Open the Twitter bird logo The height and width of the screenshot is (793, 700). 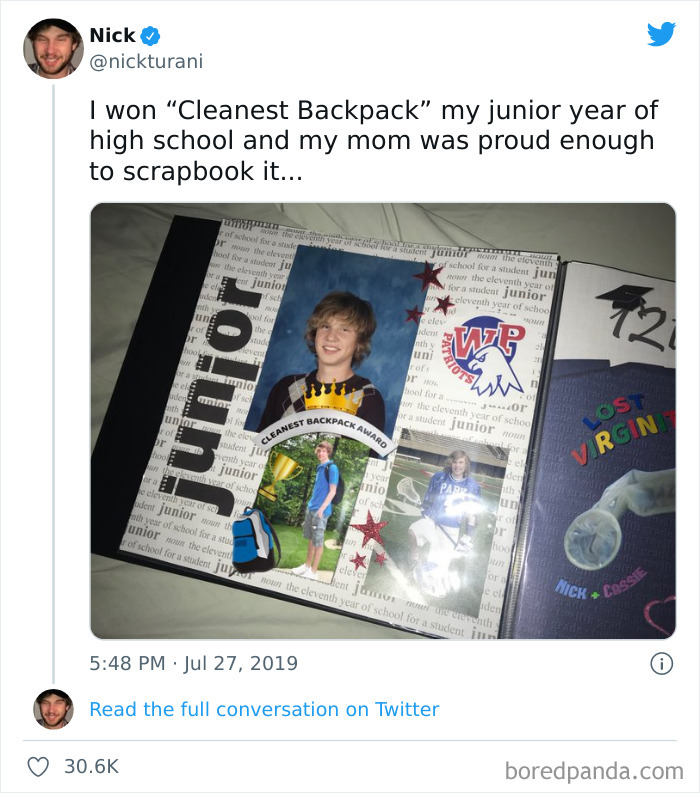pos(661,35)
